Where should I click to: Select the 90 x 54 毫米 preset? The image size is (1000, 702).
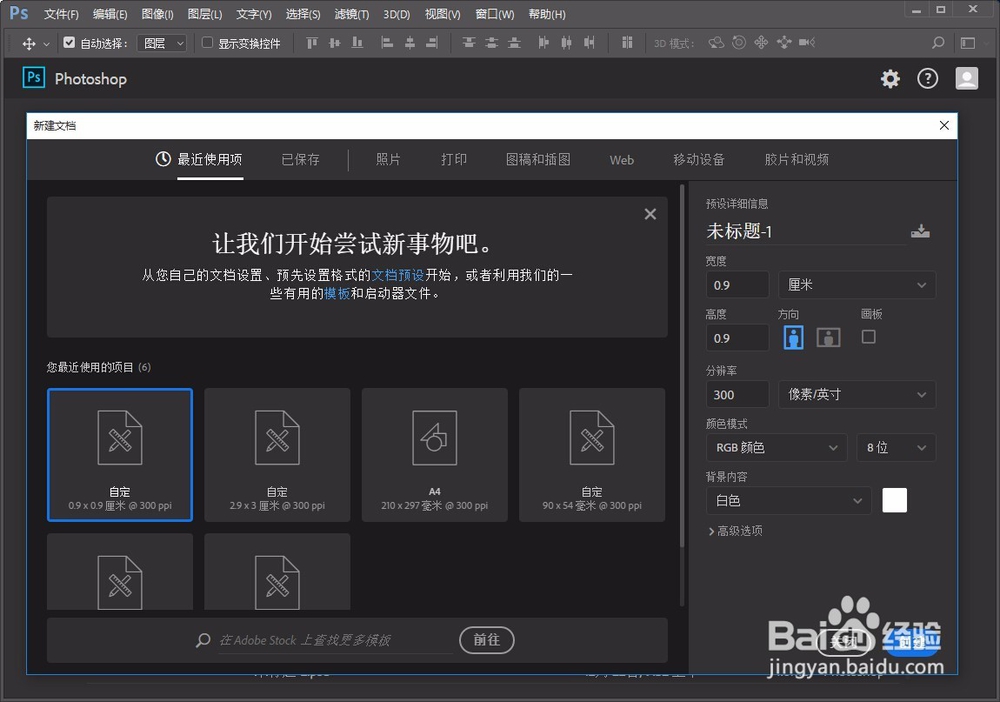coord(592,455)
